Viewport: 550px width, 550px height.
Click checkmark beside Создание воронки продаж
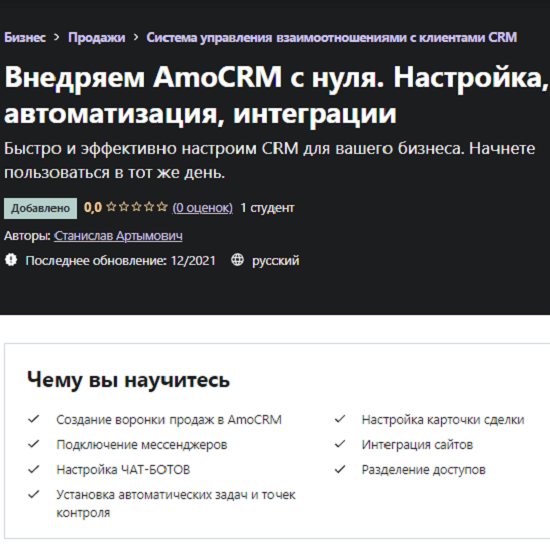34,419
